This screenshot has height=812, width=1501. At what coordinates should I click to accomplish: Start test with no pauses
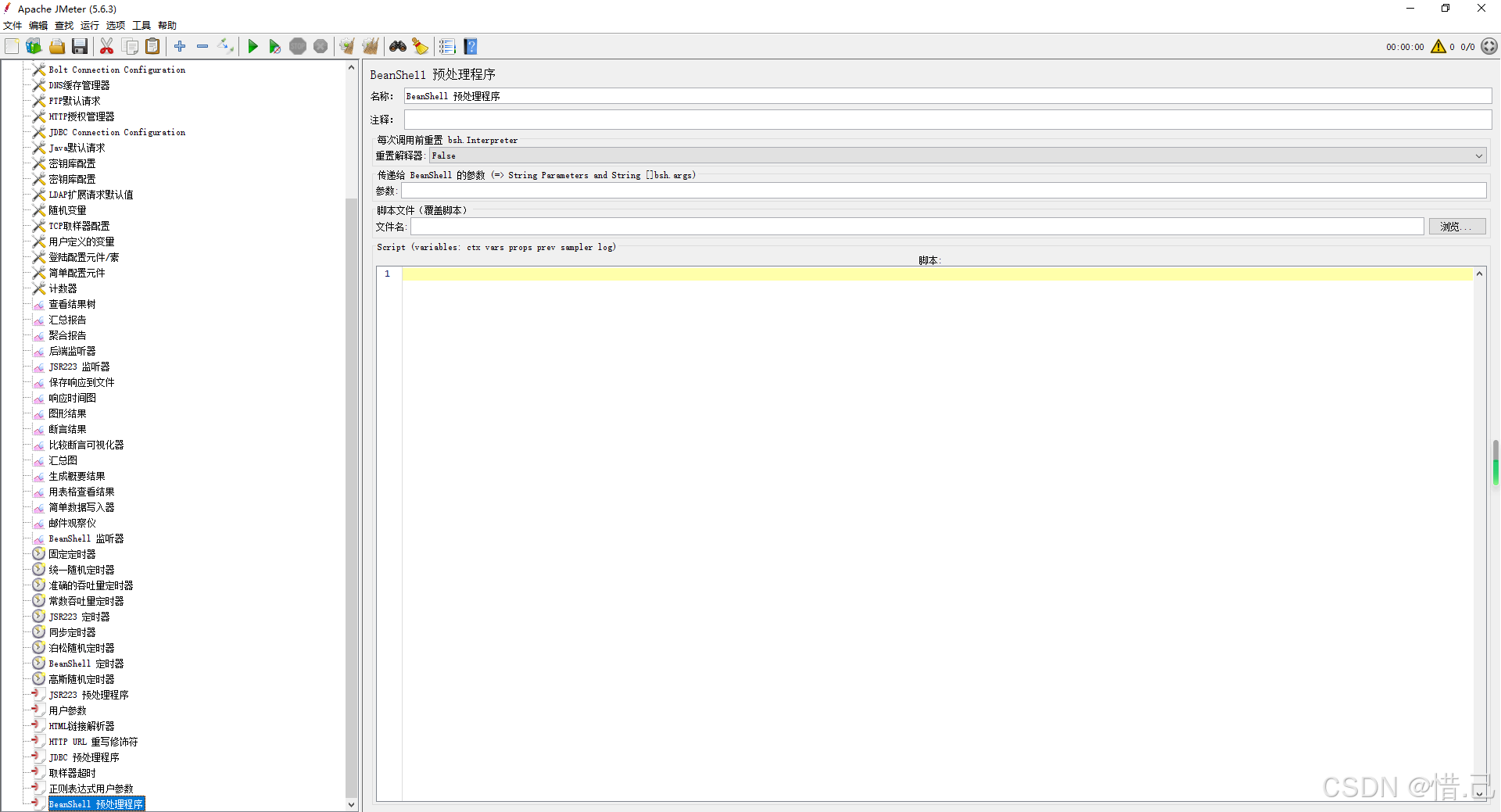tap(275, 47)
